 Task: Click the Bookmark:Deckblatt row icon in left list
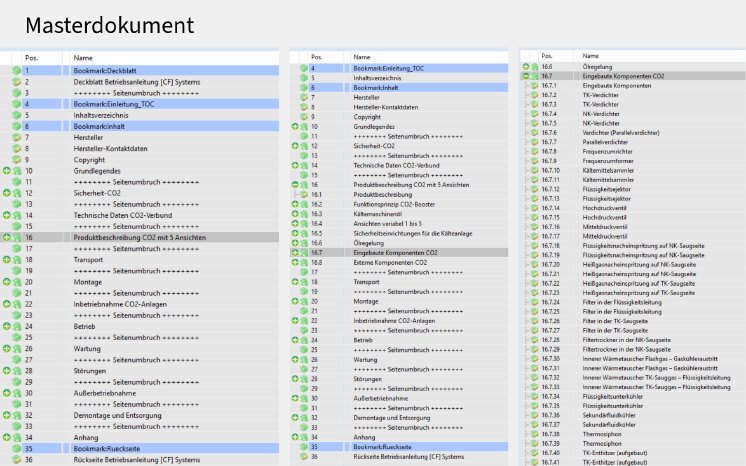coord(17,70)
